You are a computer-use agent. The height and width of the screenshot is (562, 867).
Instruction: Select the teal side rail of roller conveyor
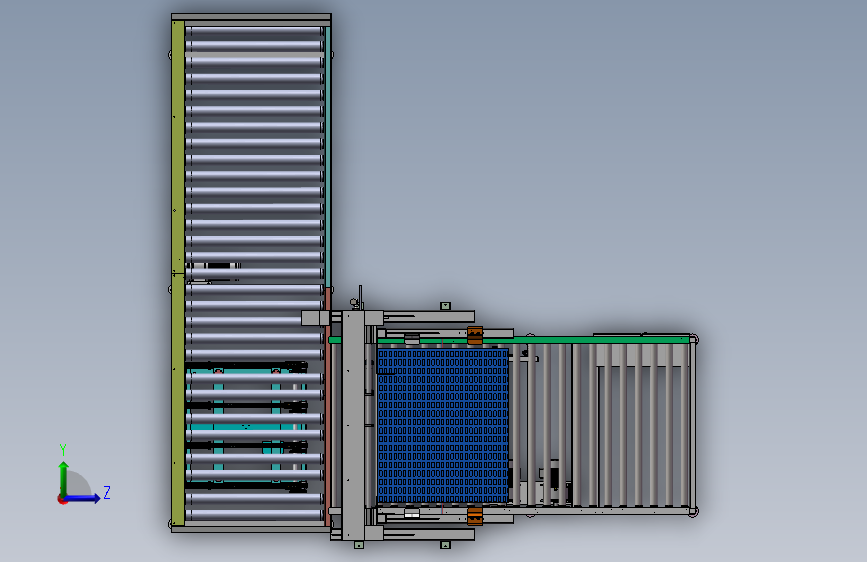click(328, 157)
